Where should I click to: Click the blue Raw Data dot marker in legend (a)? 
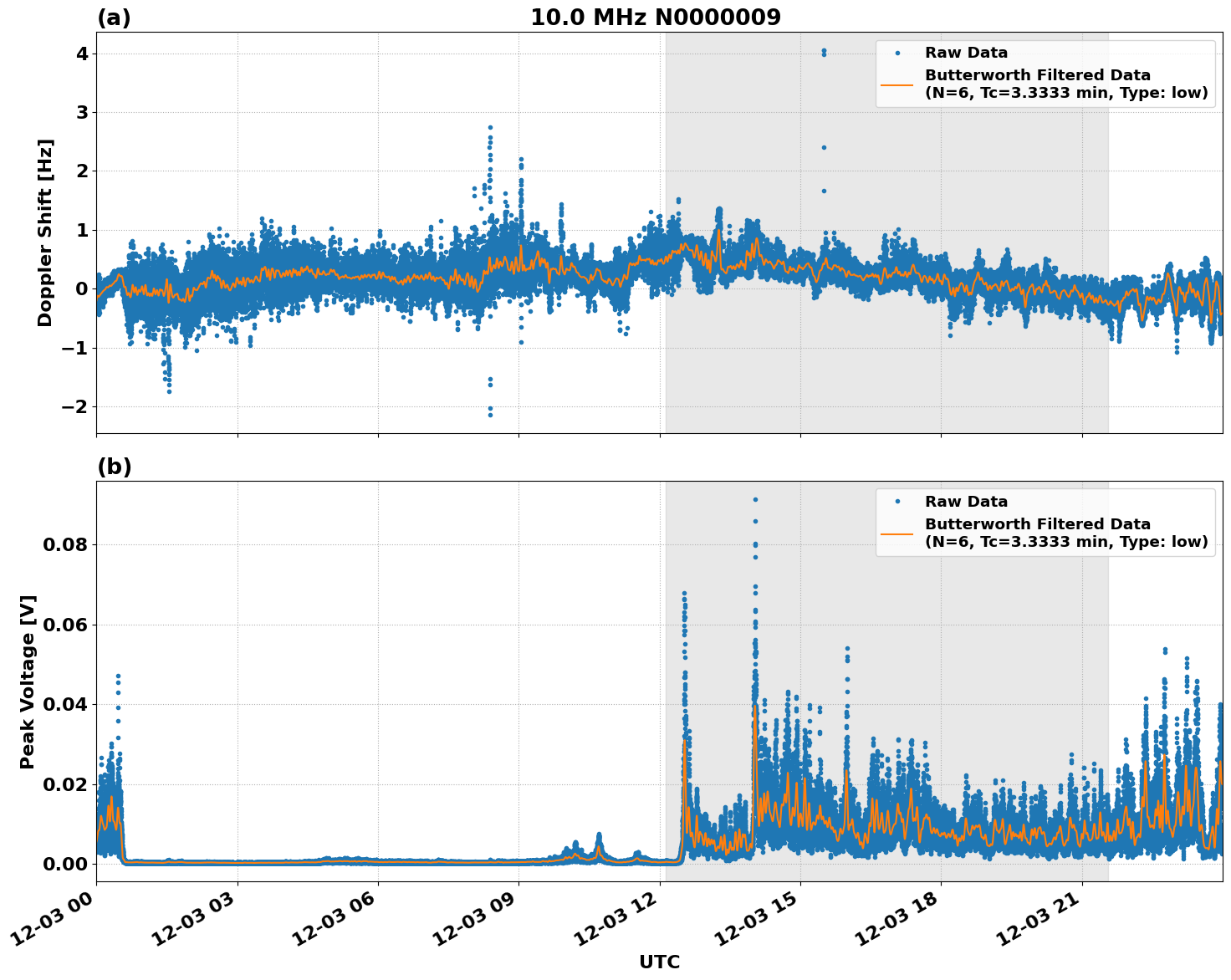coord(899,51)
